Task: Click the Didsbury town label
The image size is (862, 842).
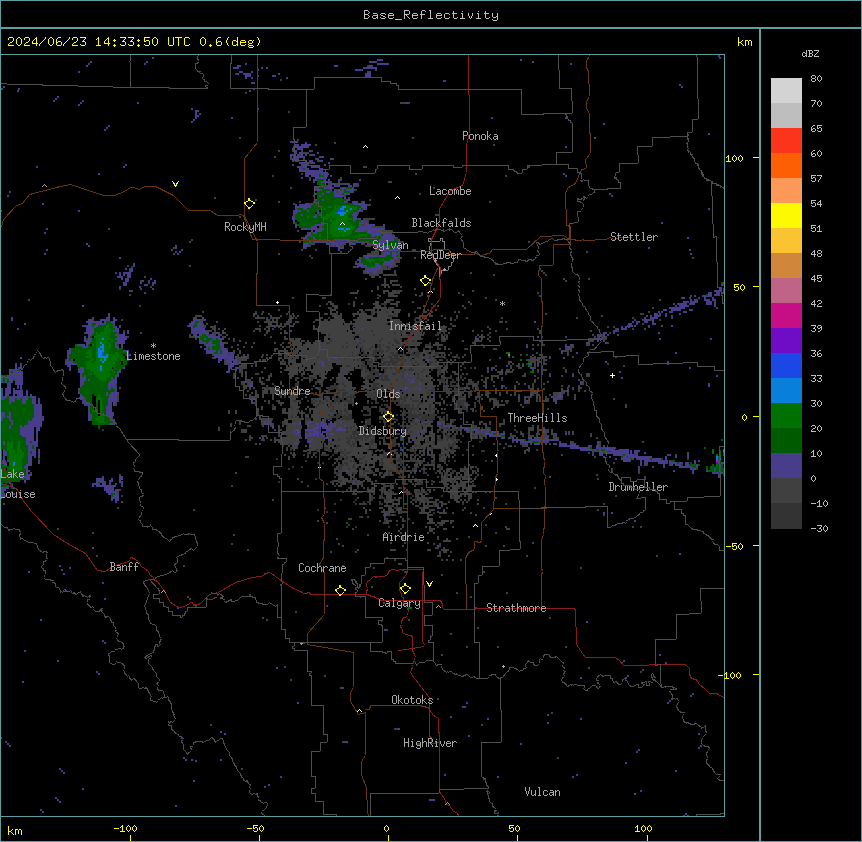Action: (383, 431)
